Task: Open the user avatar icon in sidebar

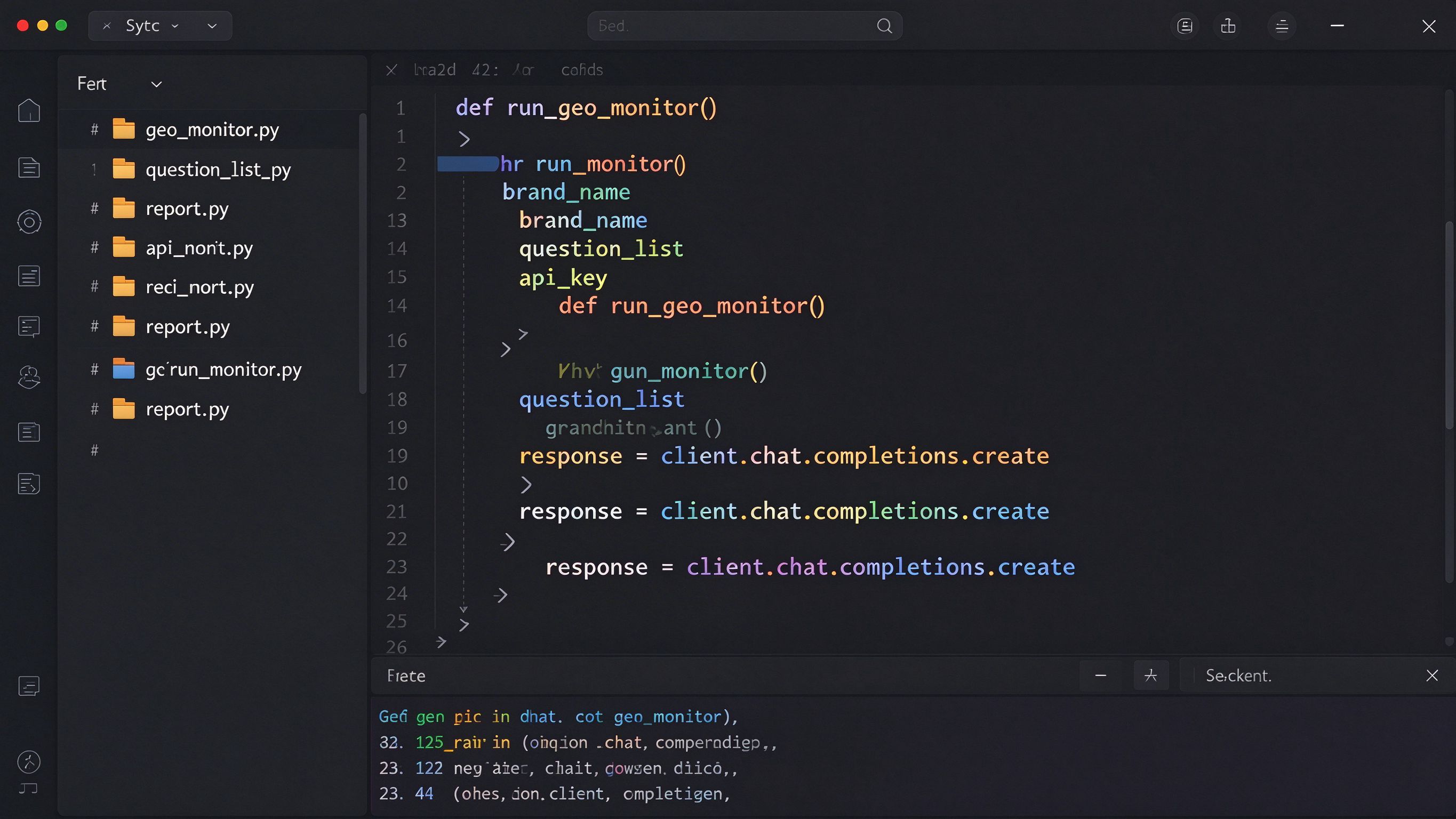Action: (x=29, y=377)
